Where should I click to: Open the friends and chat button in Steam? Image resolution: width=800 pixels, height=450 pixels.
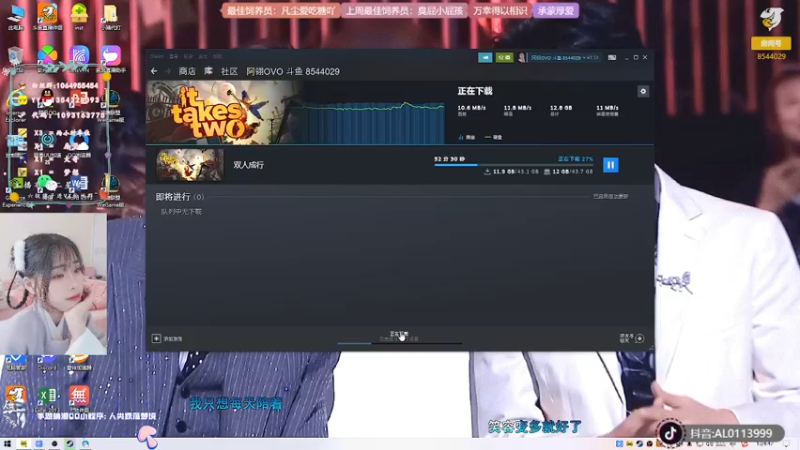632,338
